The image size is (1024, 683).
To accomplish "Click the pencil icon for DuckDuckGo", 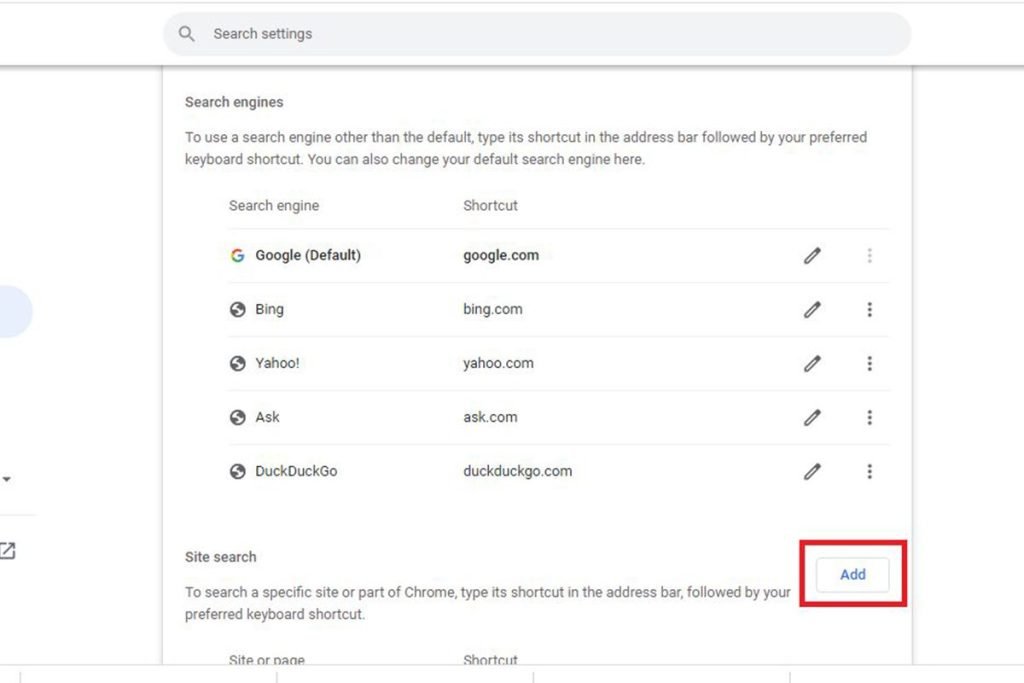I will pyautogui.click(x=812, y=471).
